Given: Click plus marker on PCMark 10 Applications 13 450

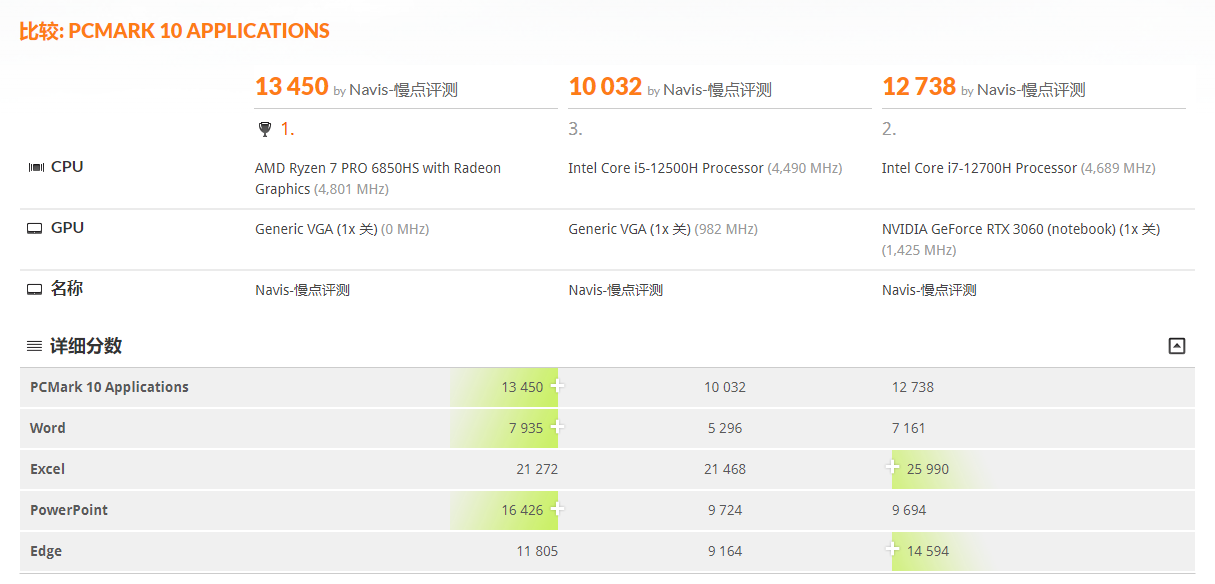Looking at the screenshot, I should coord(557,386).
